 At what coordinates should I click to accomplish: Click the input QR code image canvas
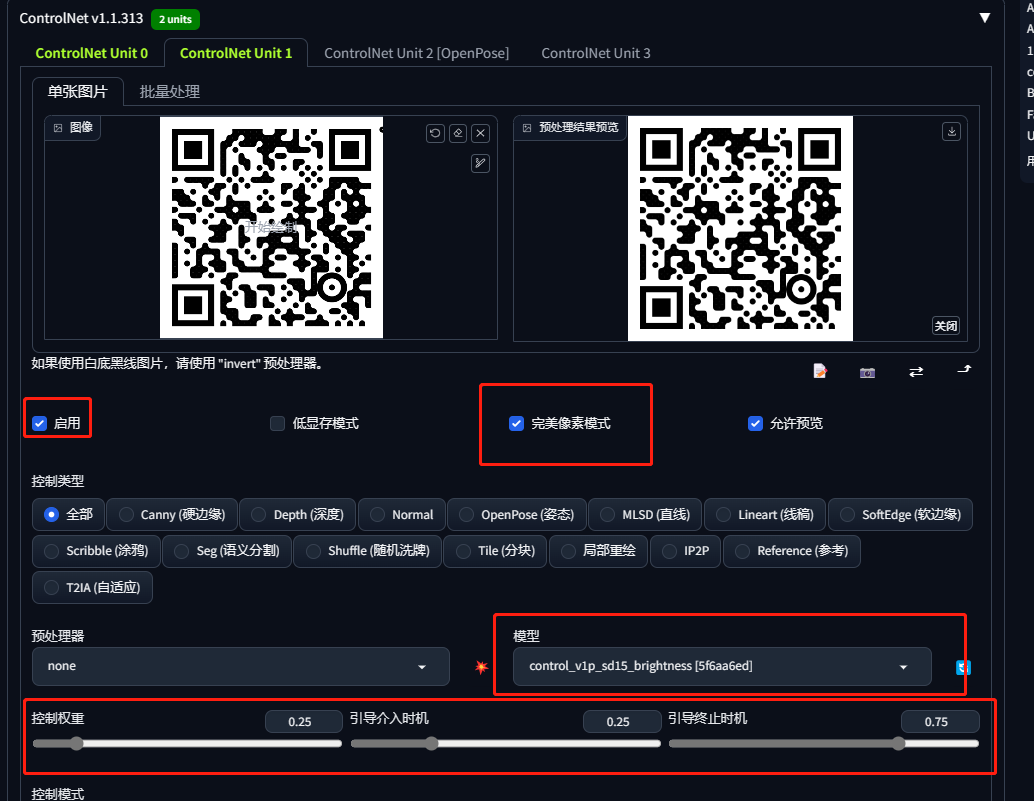[x=271, y=227]
